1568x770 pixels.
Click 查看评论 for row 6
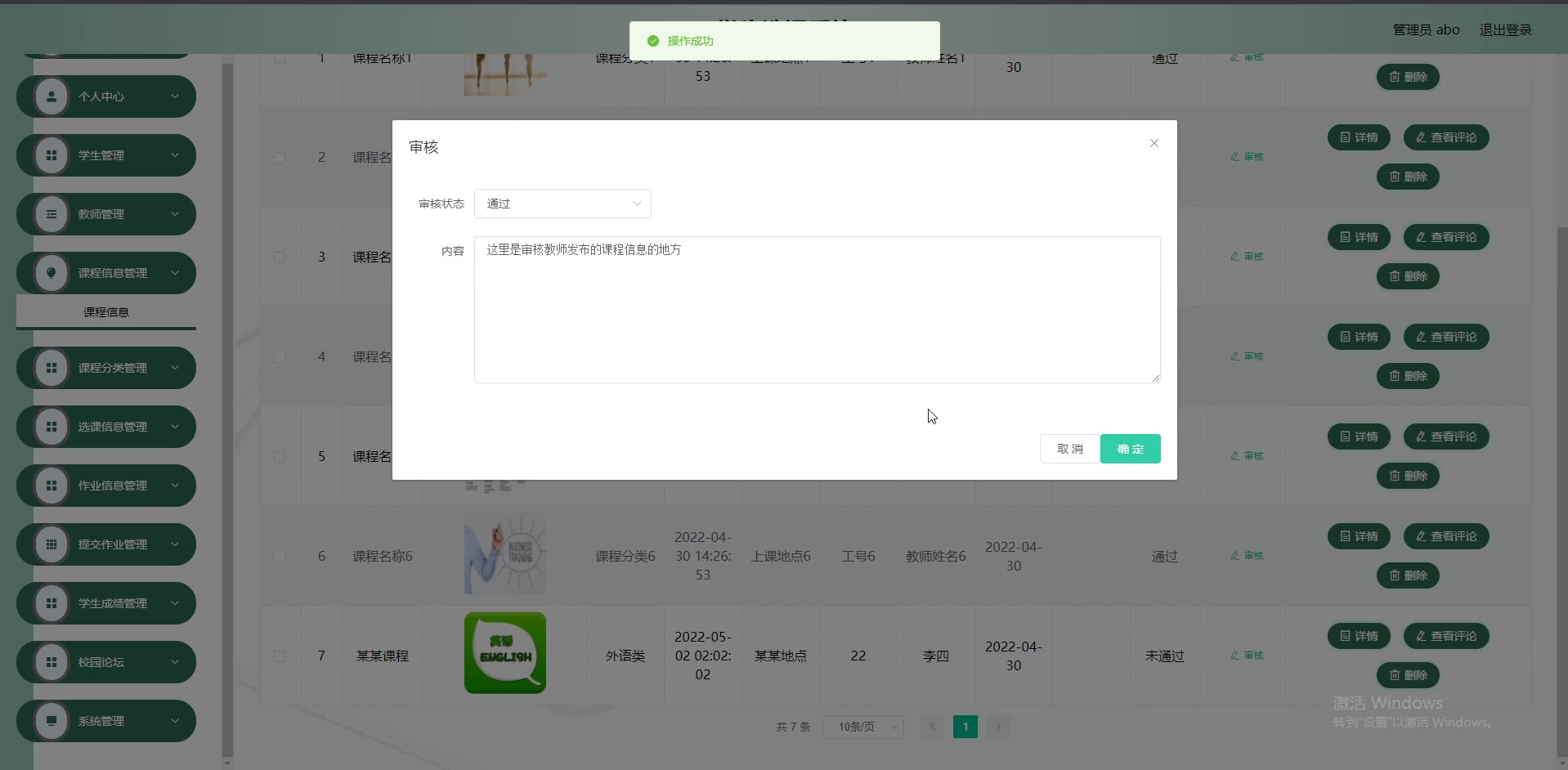tap(1446, 536)
